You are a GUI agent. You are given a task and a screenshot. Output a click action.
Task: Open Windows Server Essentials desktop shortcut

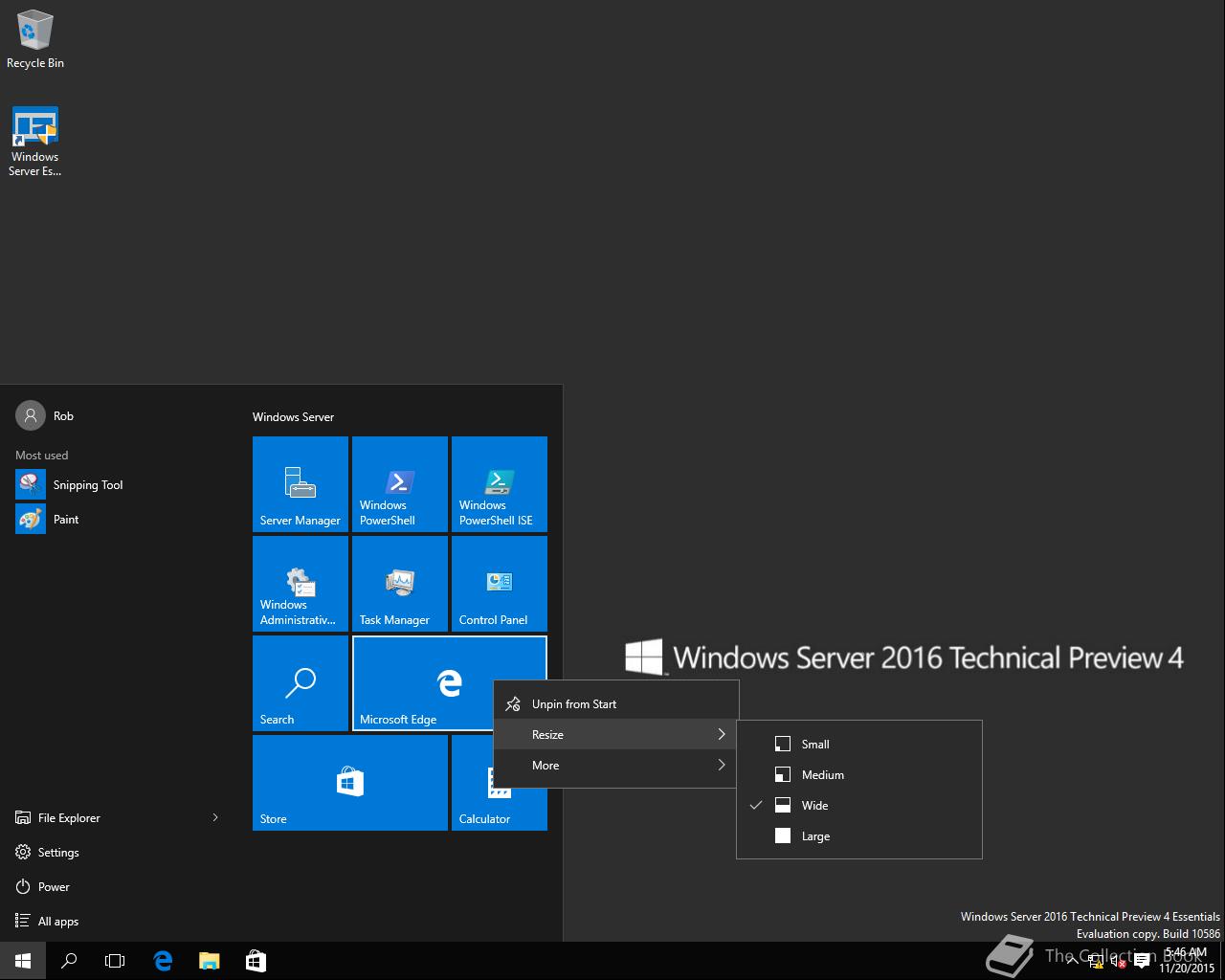click(x=35, y=142)
